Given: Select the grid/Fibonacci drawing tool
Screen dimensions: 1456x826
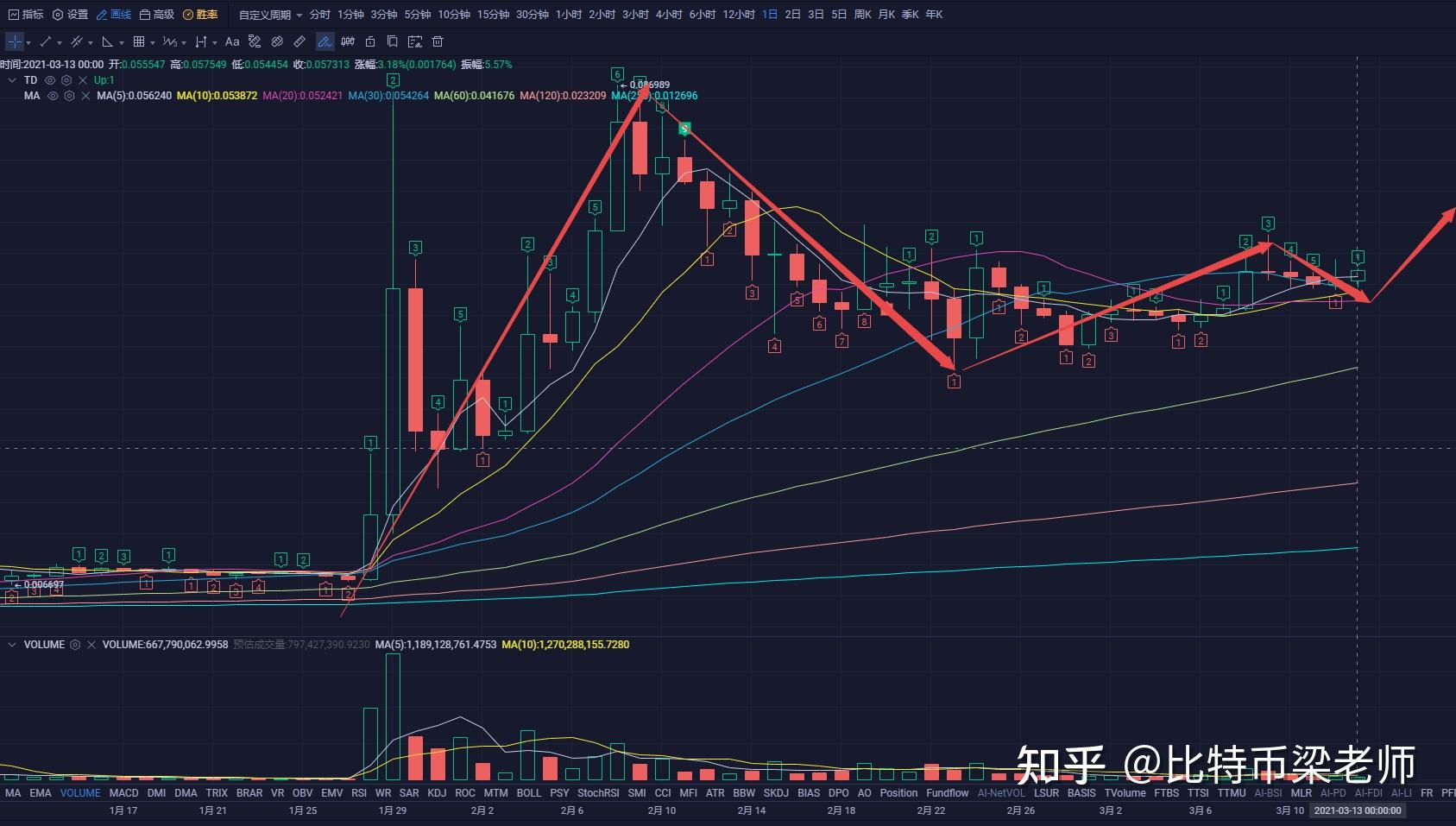Looking at the screenshot, I should [x=139, y=41].
